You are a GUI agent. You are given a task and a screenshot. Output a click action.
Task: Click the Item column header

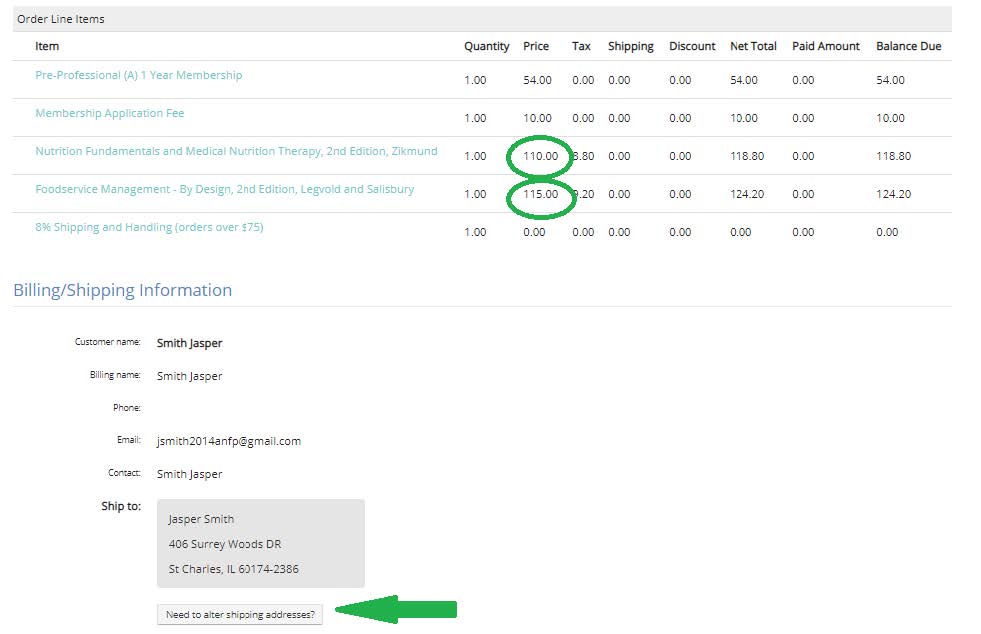pyautogui.click(x=47, y=47)
